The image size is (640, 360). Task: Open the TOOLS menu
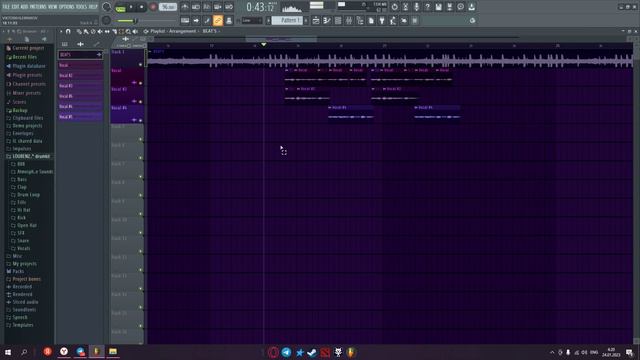[81, 7]
